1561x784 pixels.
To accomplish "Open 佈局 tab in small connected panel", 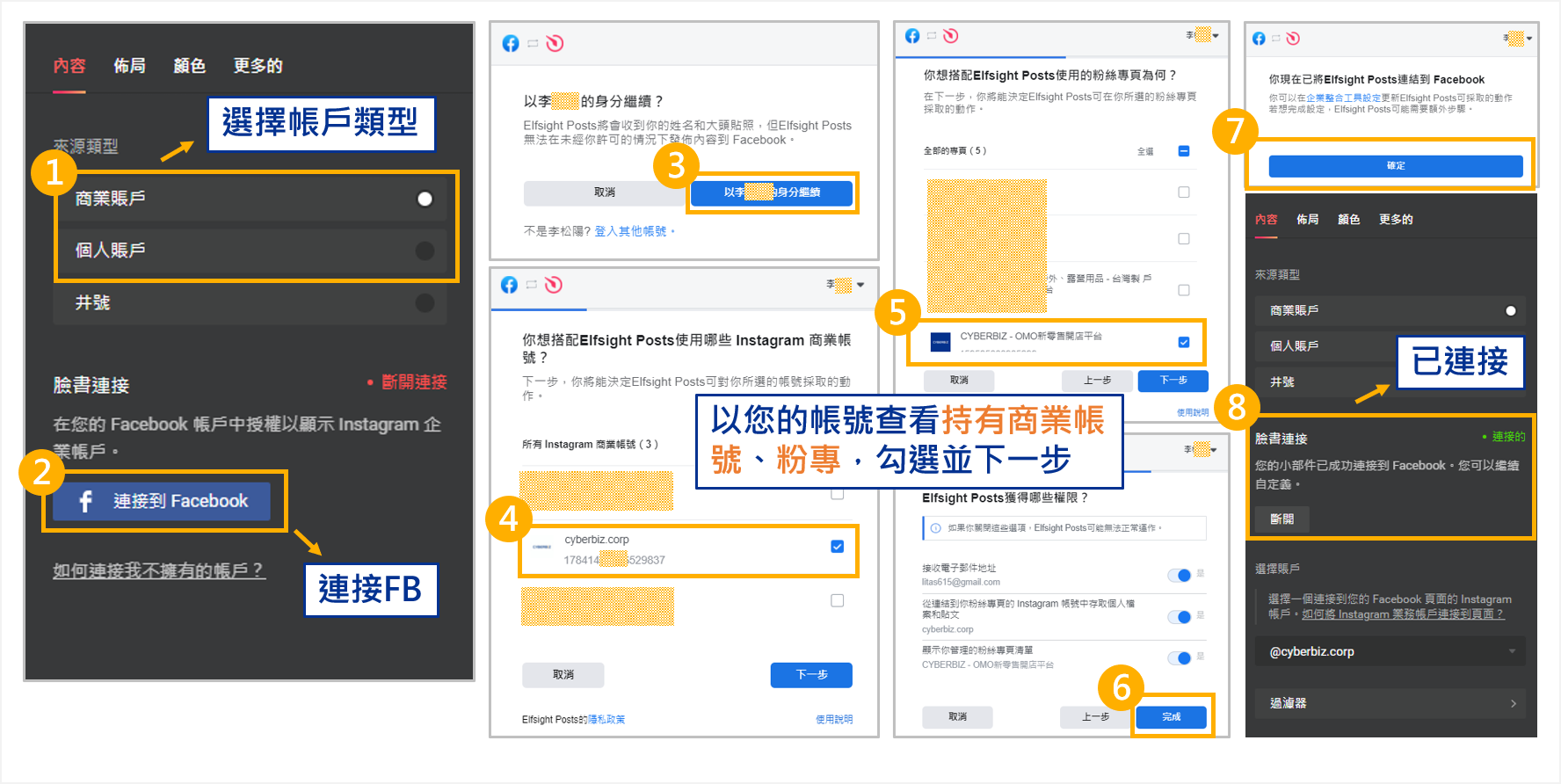I will point(1308,220).
